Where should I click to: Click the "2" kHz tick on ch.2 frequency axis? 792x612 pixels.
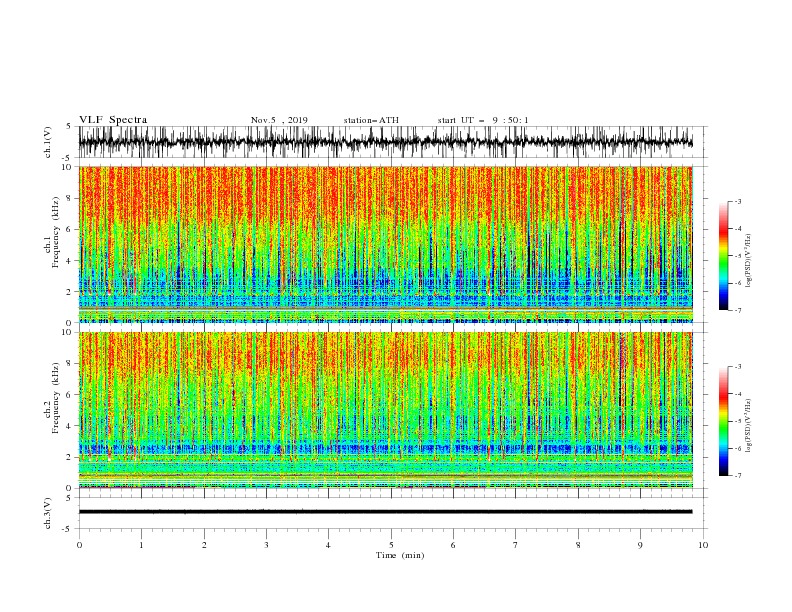[x=69, y=457]
